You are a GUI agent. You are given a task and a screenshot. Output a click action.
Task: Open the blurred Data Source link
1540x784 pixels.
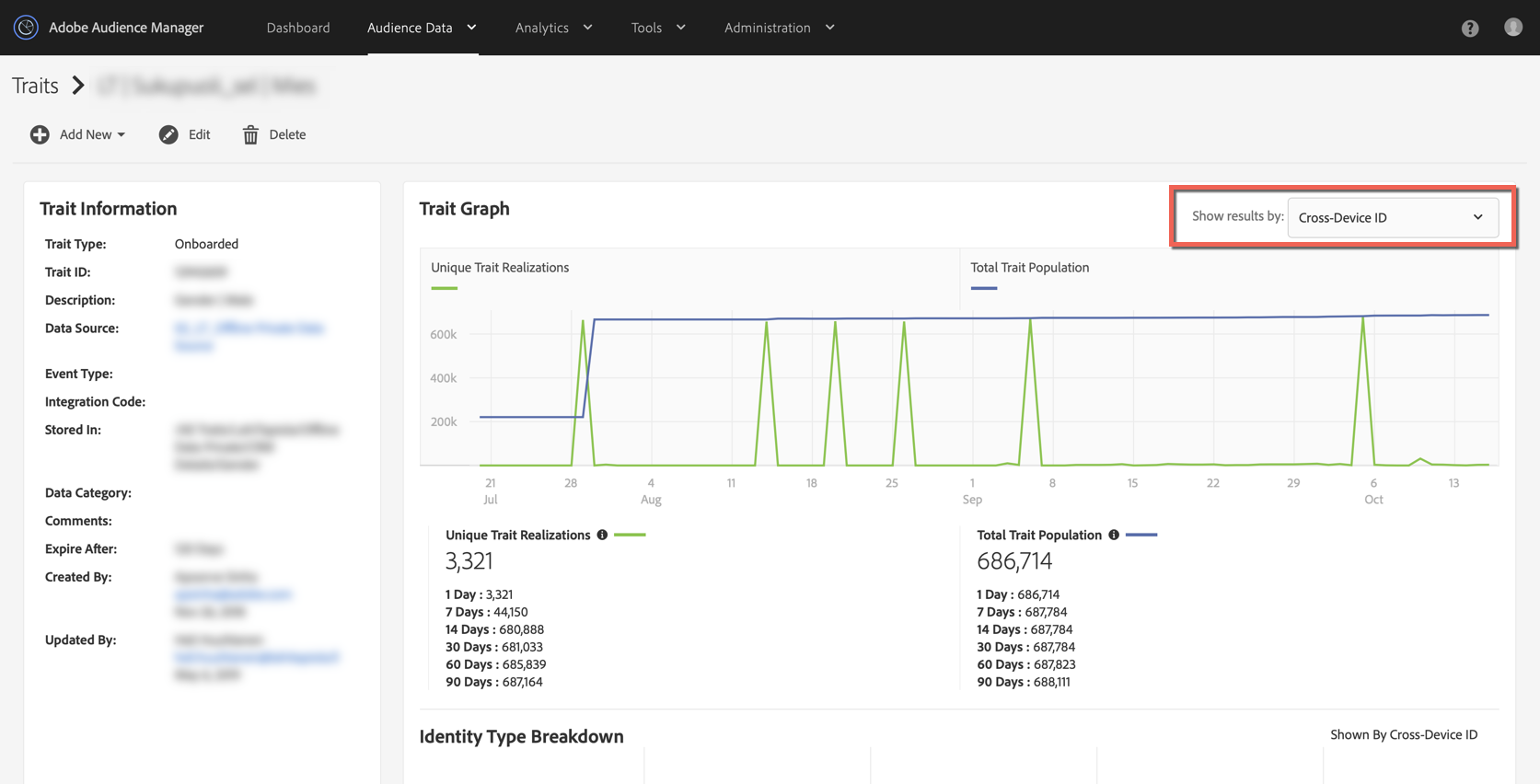pos(249,329)
